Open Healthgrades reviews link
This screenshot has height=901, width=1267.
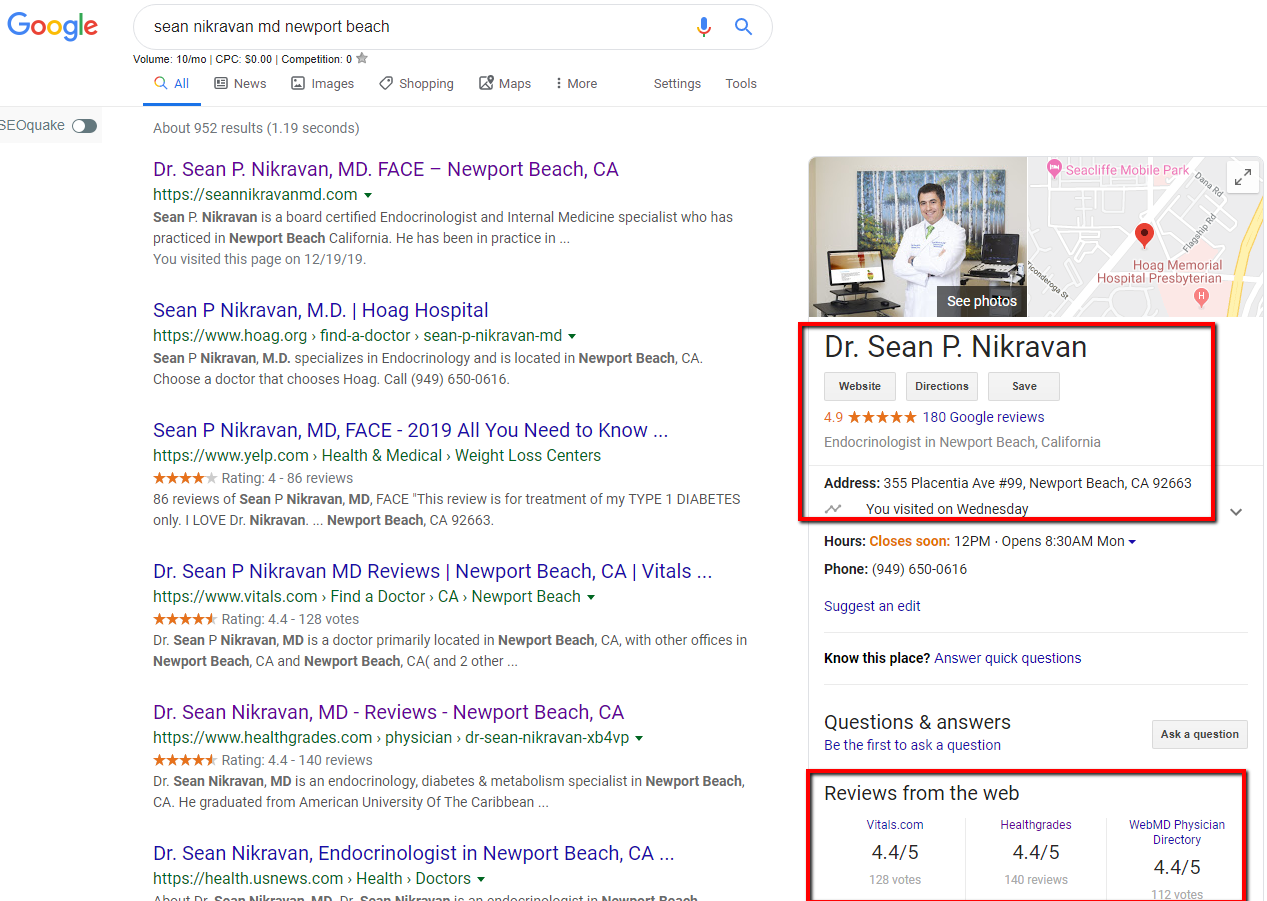coord(1036,825)
